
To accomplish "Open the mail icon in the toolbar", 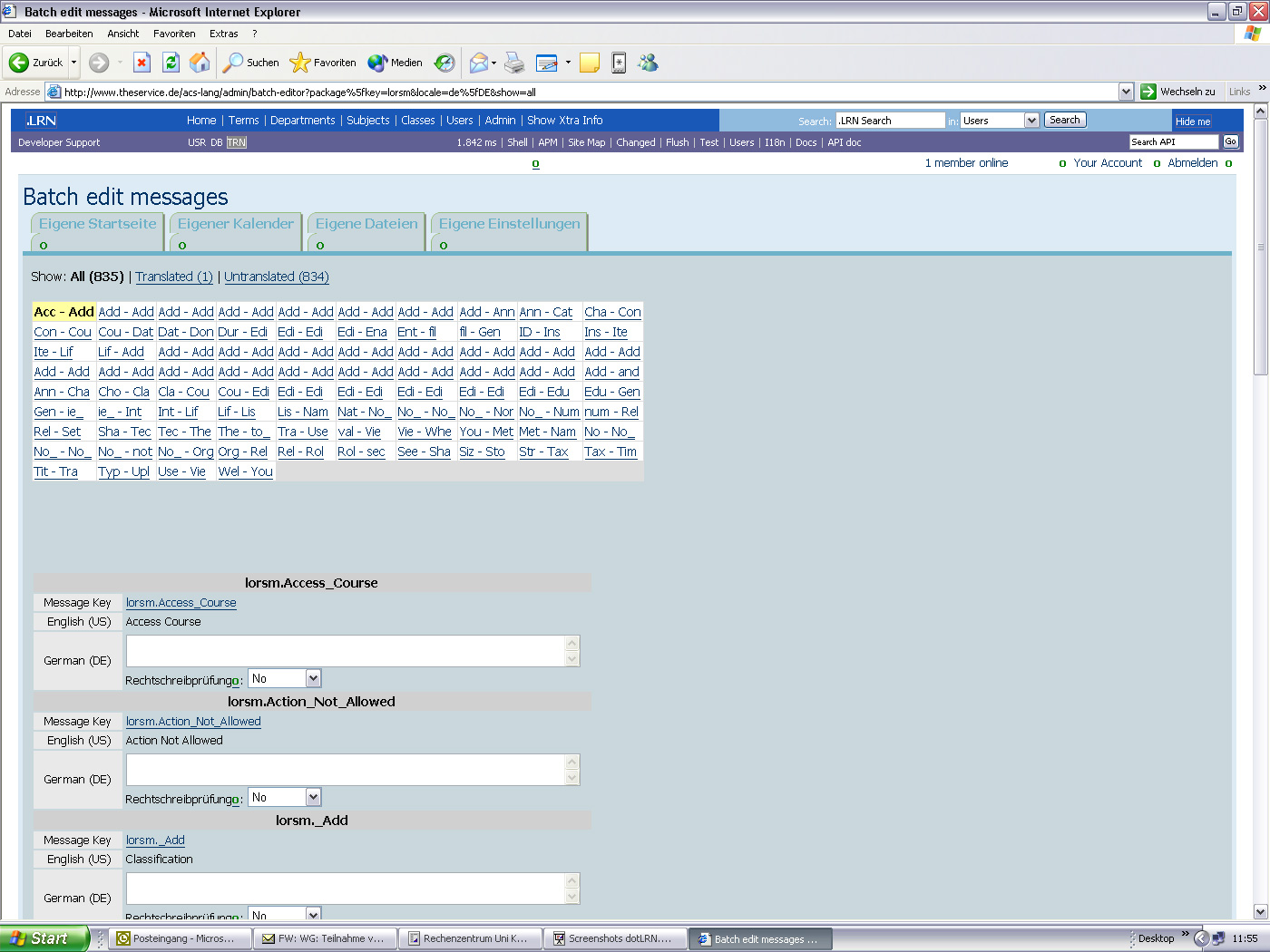I will click(478, 63).
